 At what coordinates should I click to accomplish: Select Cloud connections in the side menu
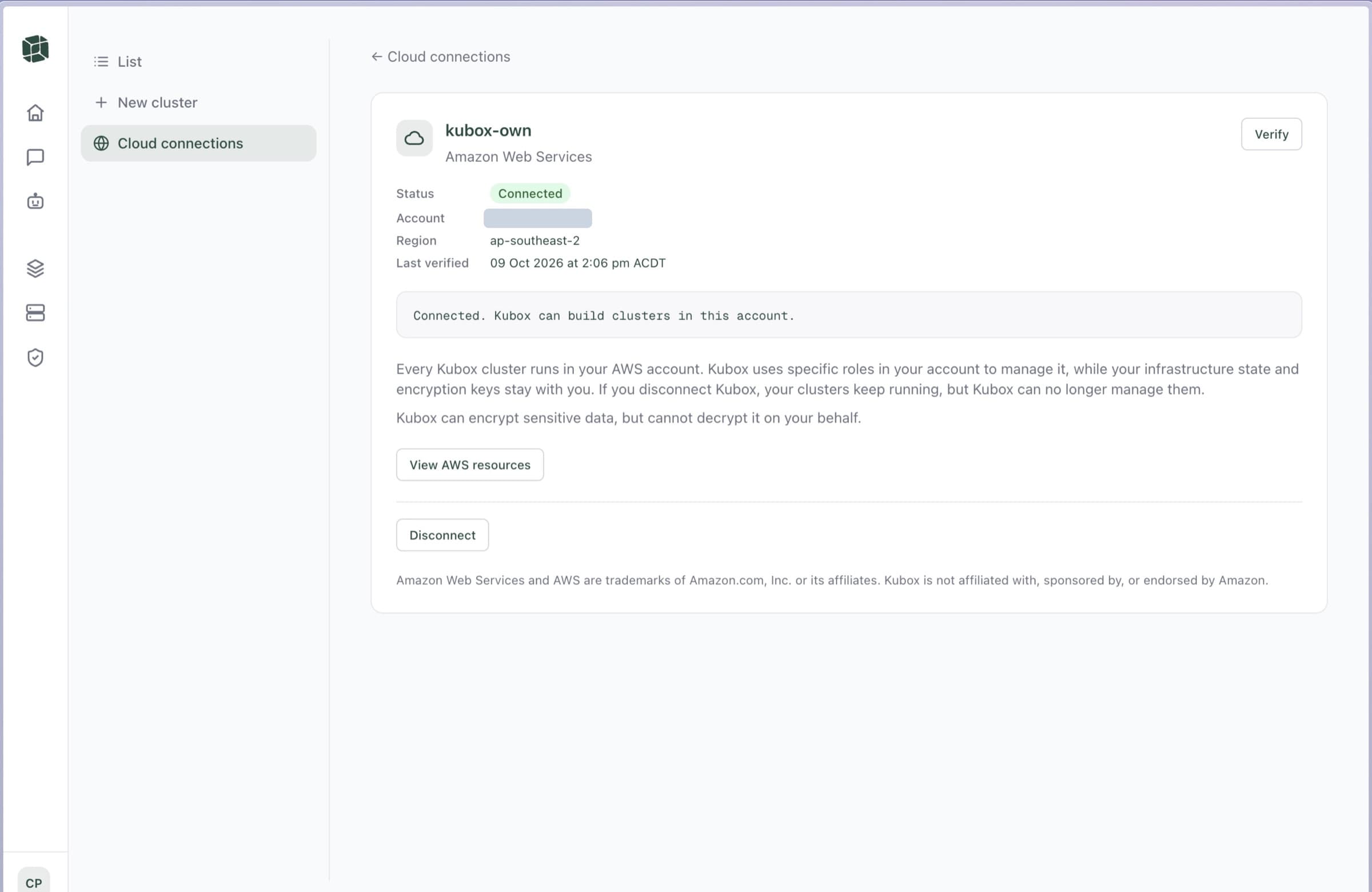(198, 143)
